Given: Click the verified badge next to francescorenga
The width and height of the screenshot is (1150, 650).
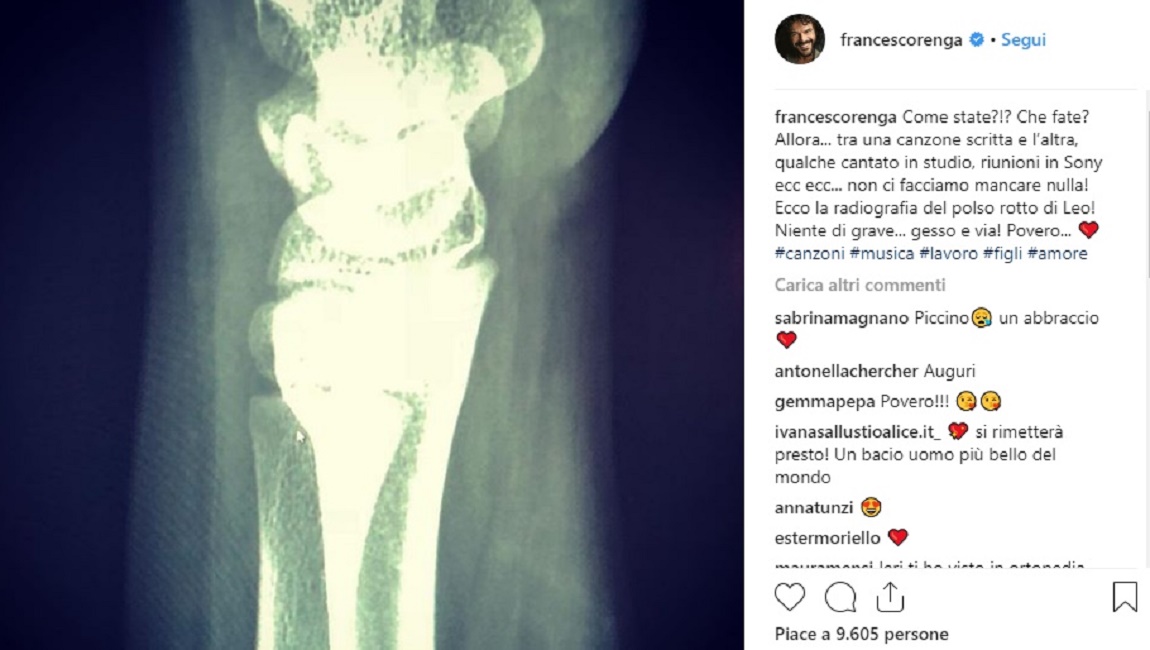Looking at the screenshot, I should coord(976,40).
